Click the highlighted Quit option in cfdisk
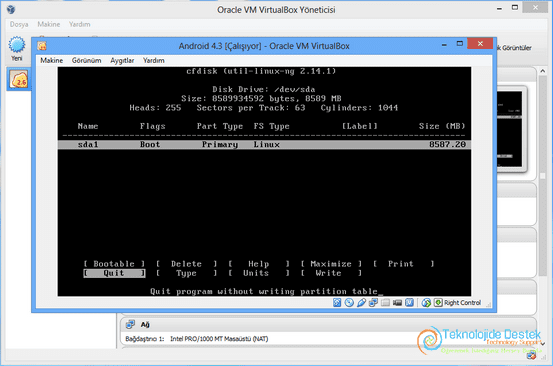 [114, 273]
